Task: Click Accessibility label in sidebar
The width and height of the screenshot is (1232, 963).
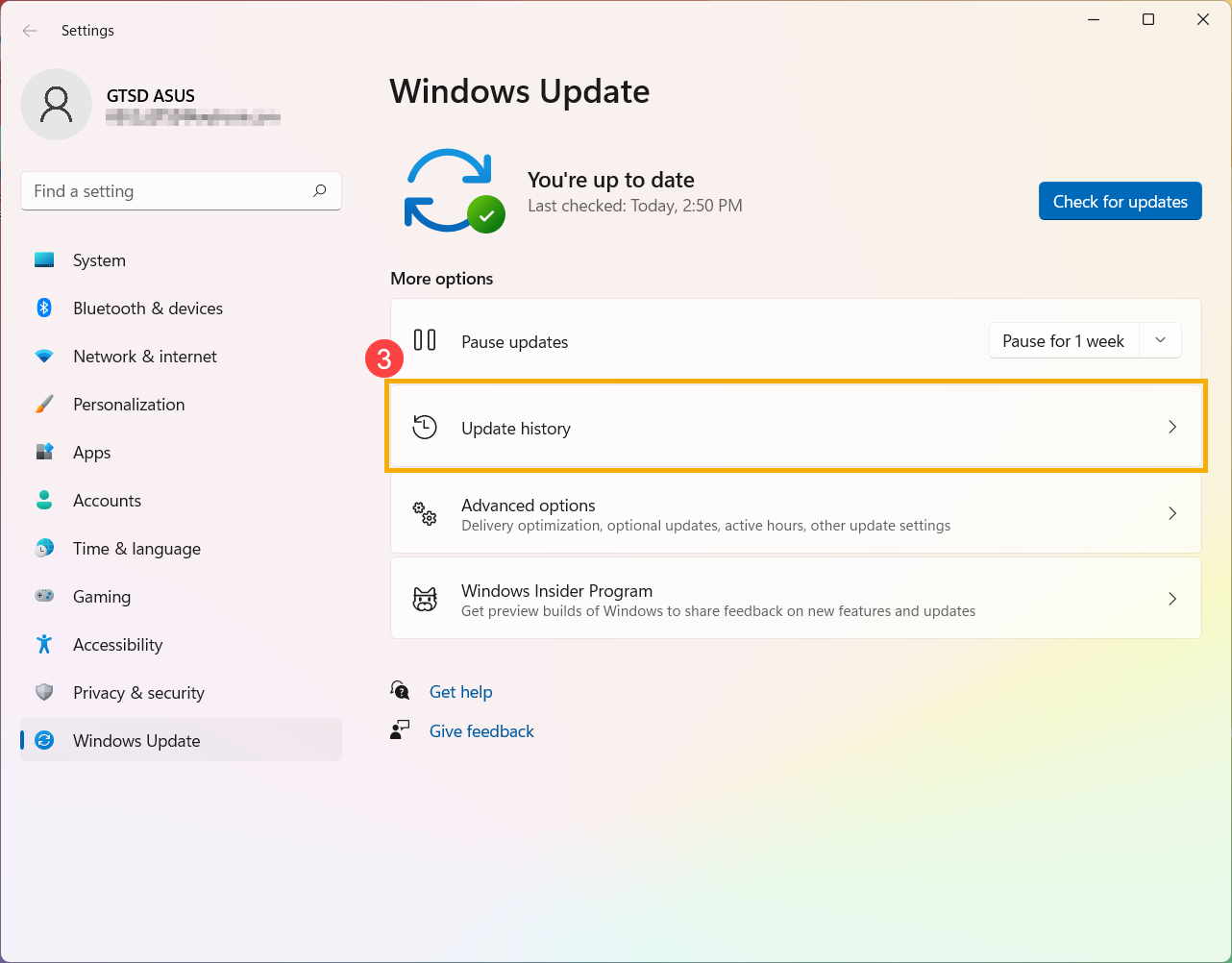Action: pos(118,645)
